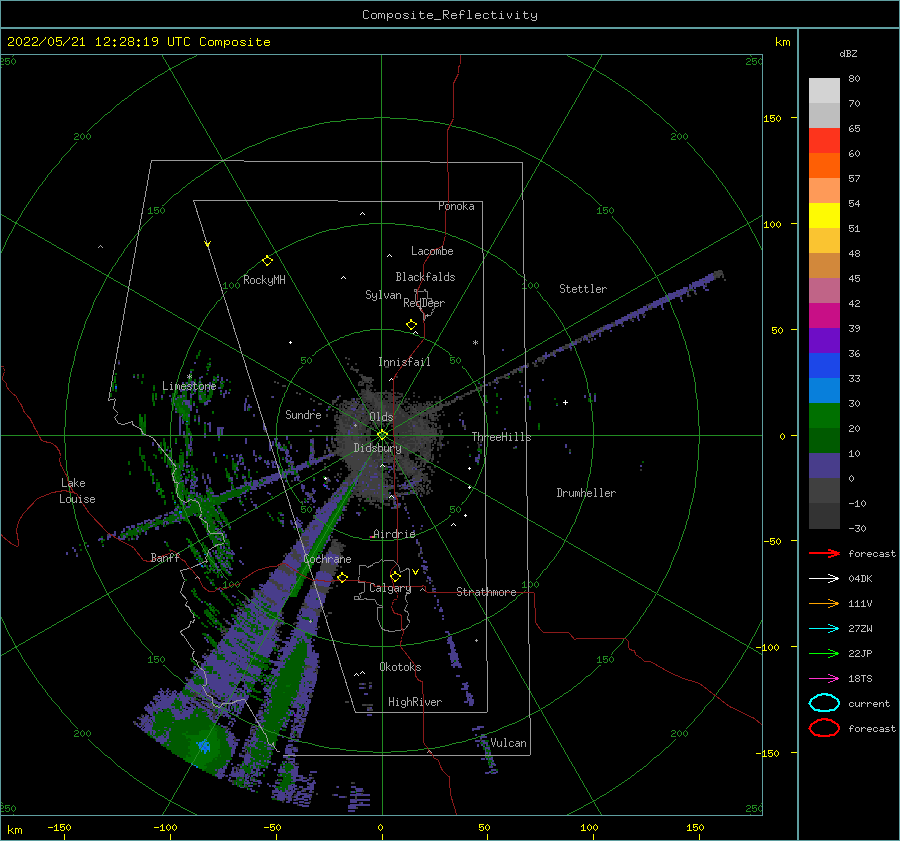Click the Calgary city label

pos(390,588)
